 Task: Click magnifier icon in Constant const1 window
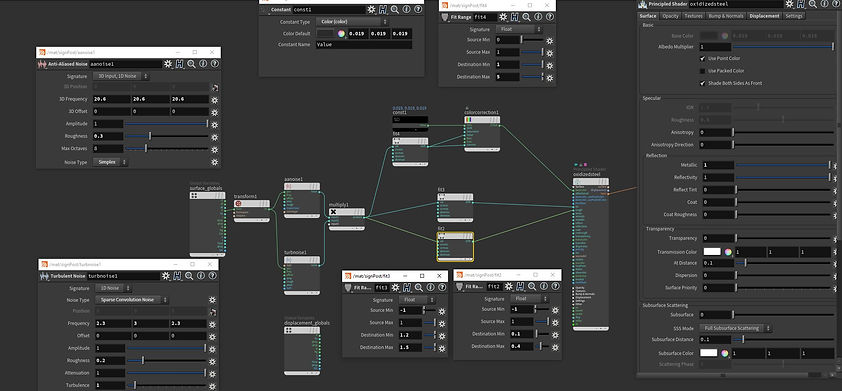tap(395, 10)
